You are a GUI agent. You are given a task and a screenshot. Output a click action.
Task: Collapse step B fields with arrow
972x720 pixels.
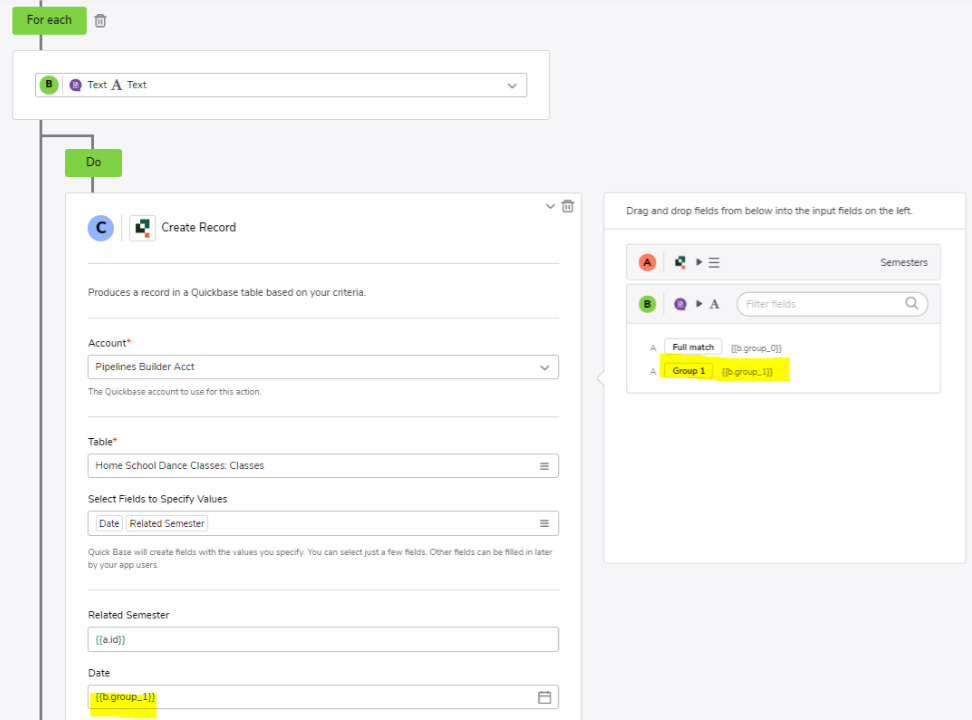tap(699, 304)
